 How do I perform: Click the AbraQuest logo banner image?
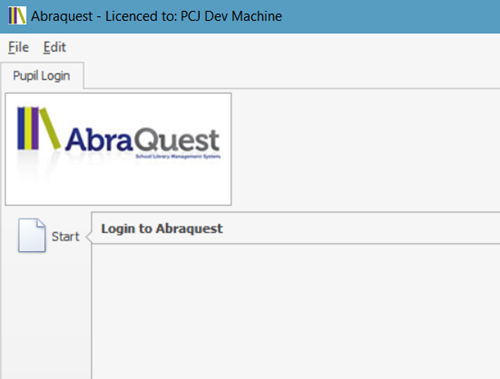tap(118, 149)
